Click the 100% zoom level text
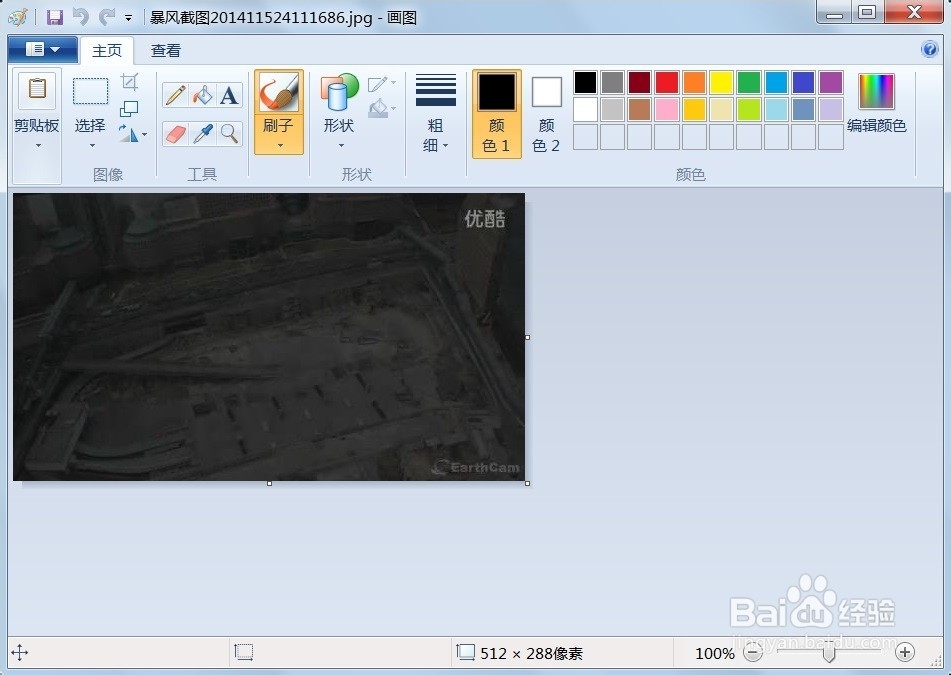The height and width of the screenshot is (675, 951). (x=715, y=653)
